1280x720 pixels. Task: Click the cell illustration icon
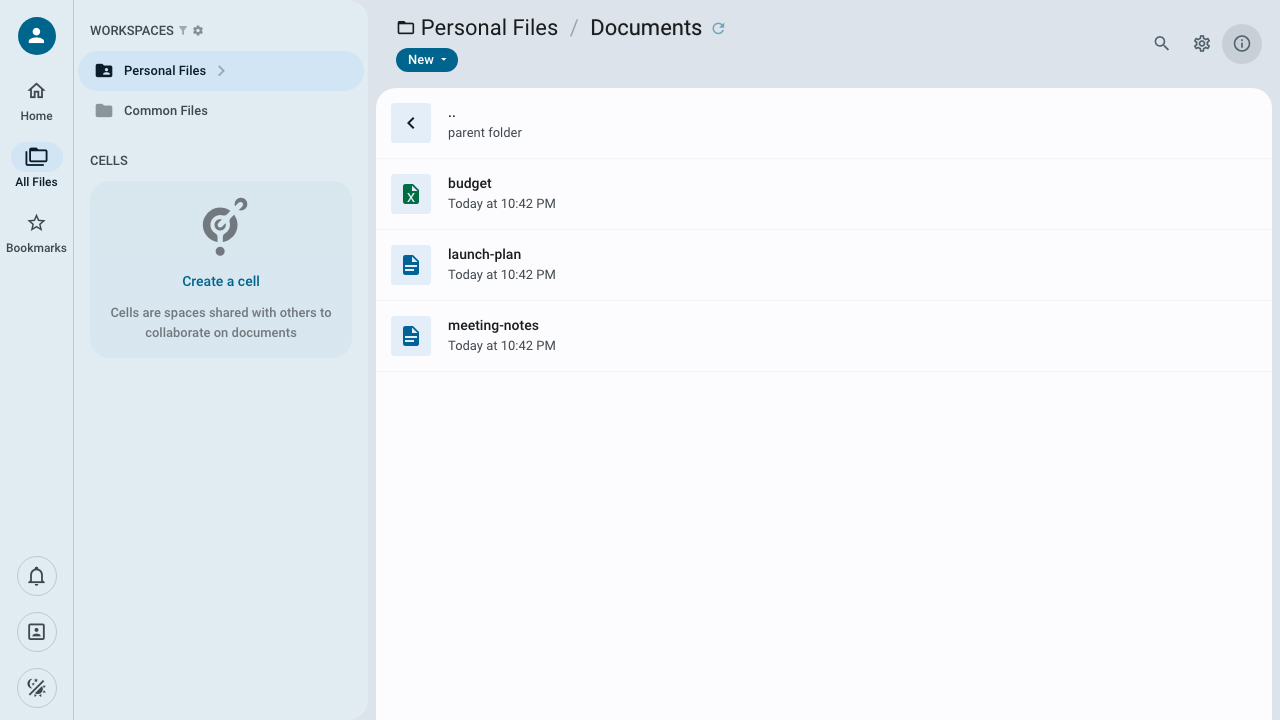click(224, 226)
